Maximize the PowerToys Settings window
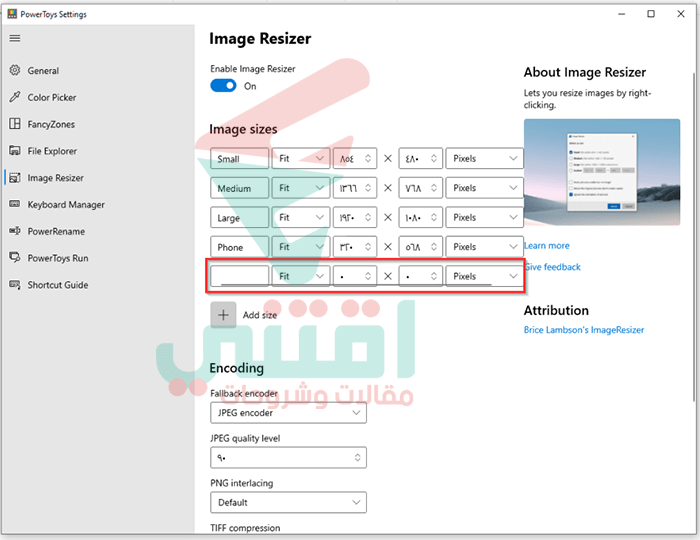 [651, 14]
